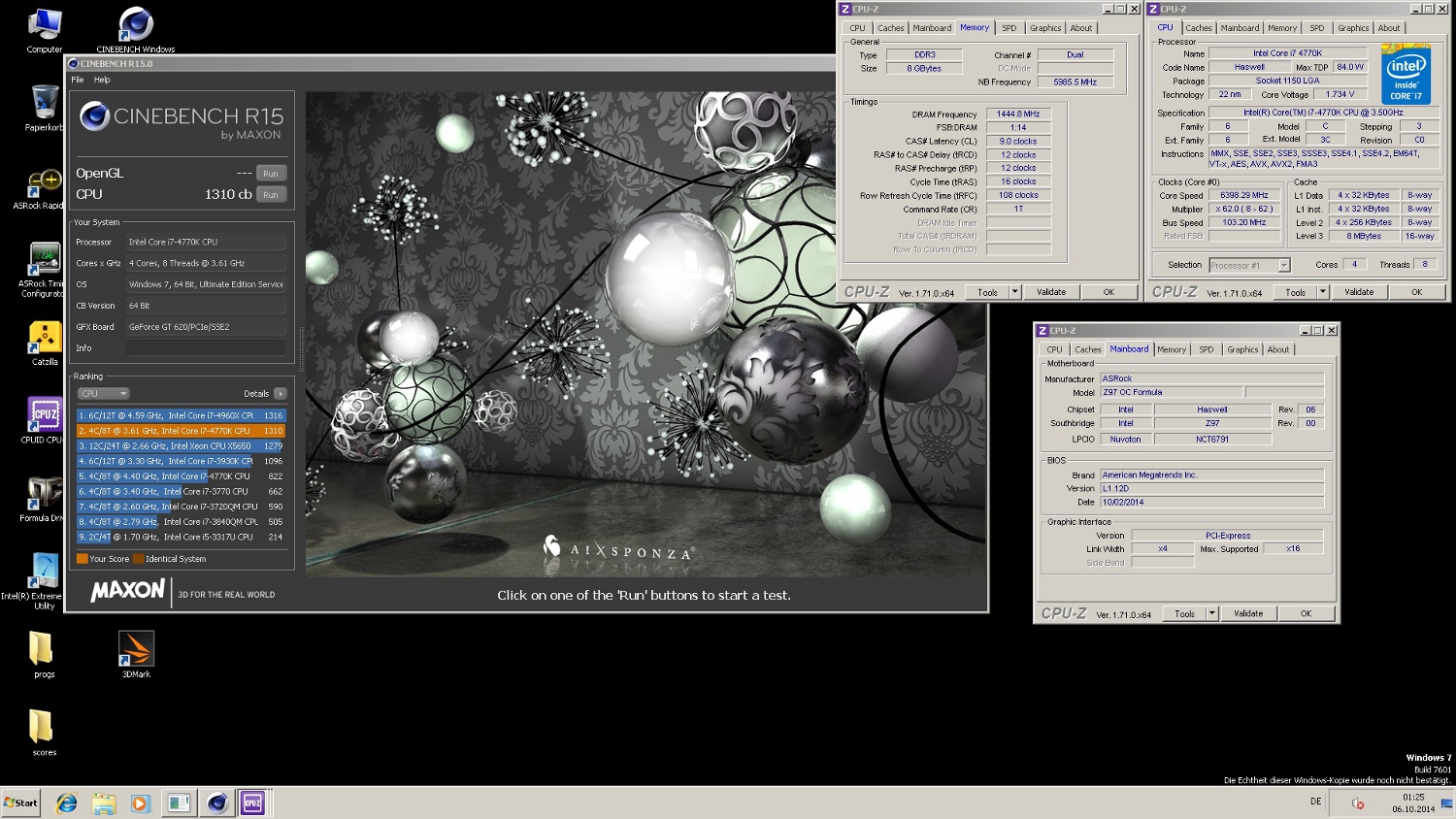Select ranking entry i5-3317U score 214
The width and height of the screenshot is (1456, 819).
181,537
